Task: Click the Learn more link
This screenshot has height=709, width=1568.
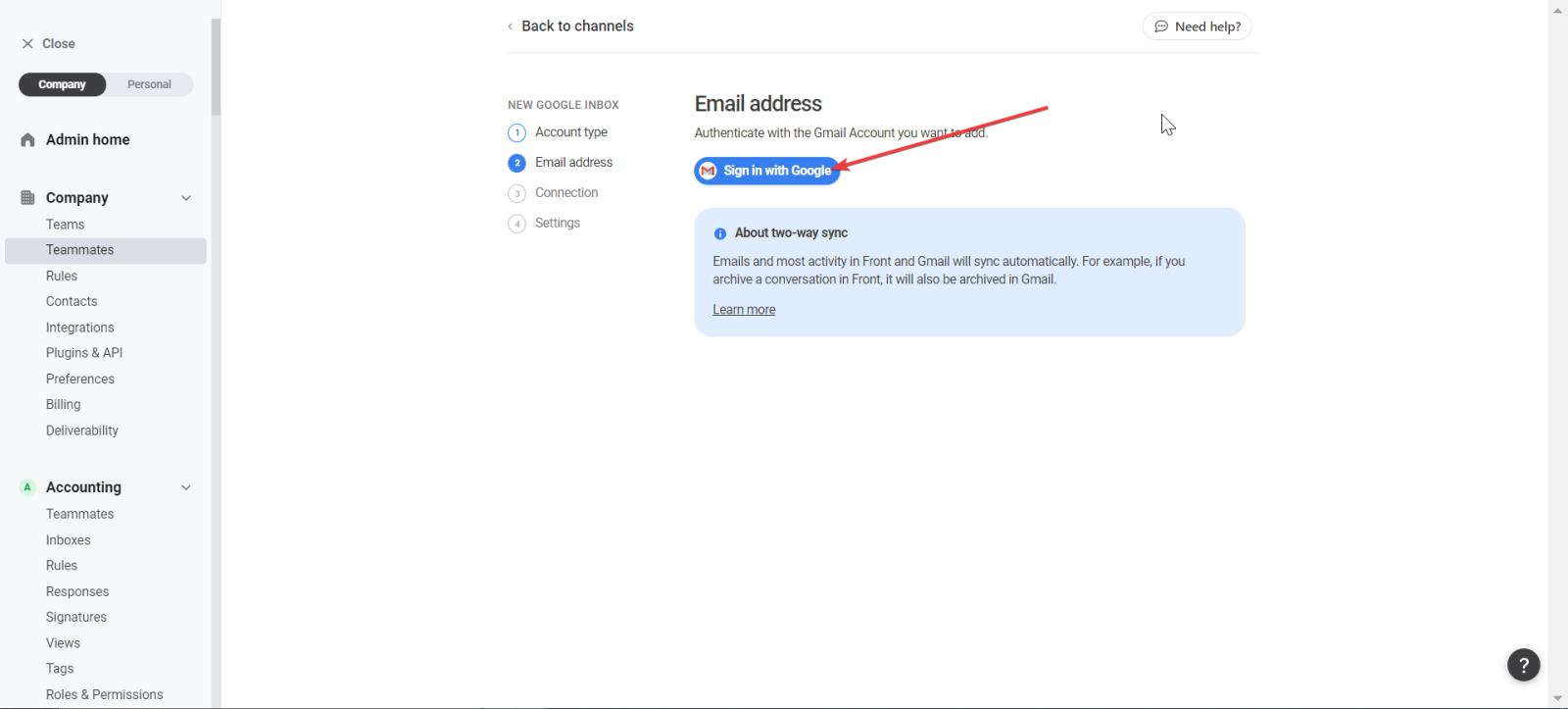Action: (x=744, y=310)
